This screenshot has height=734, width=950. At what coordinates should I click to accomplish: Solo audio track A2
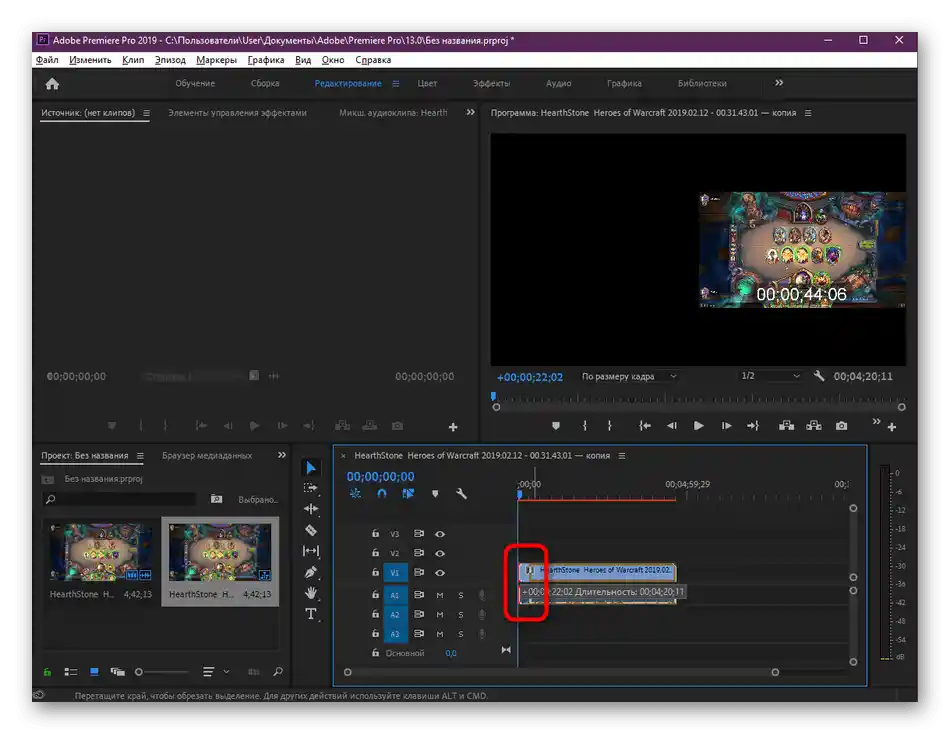(460, 615)
